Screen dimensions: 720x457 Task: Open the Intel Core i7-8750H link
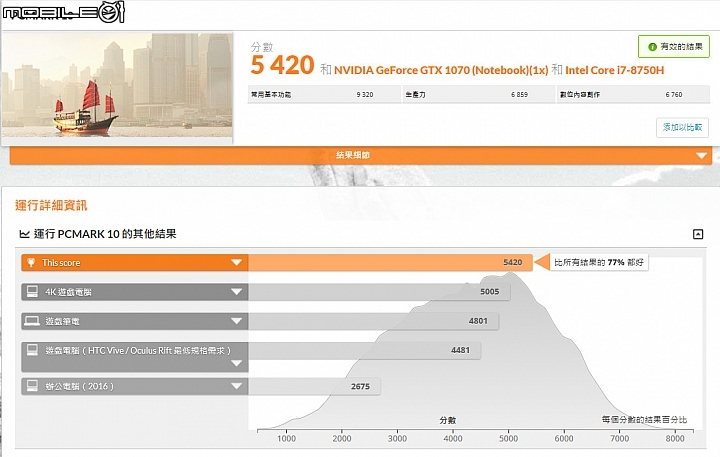614,70
